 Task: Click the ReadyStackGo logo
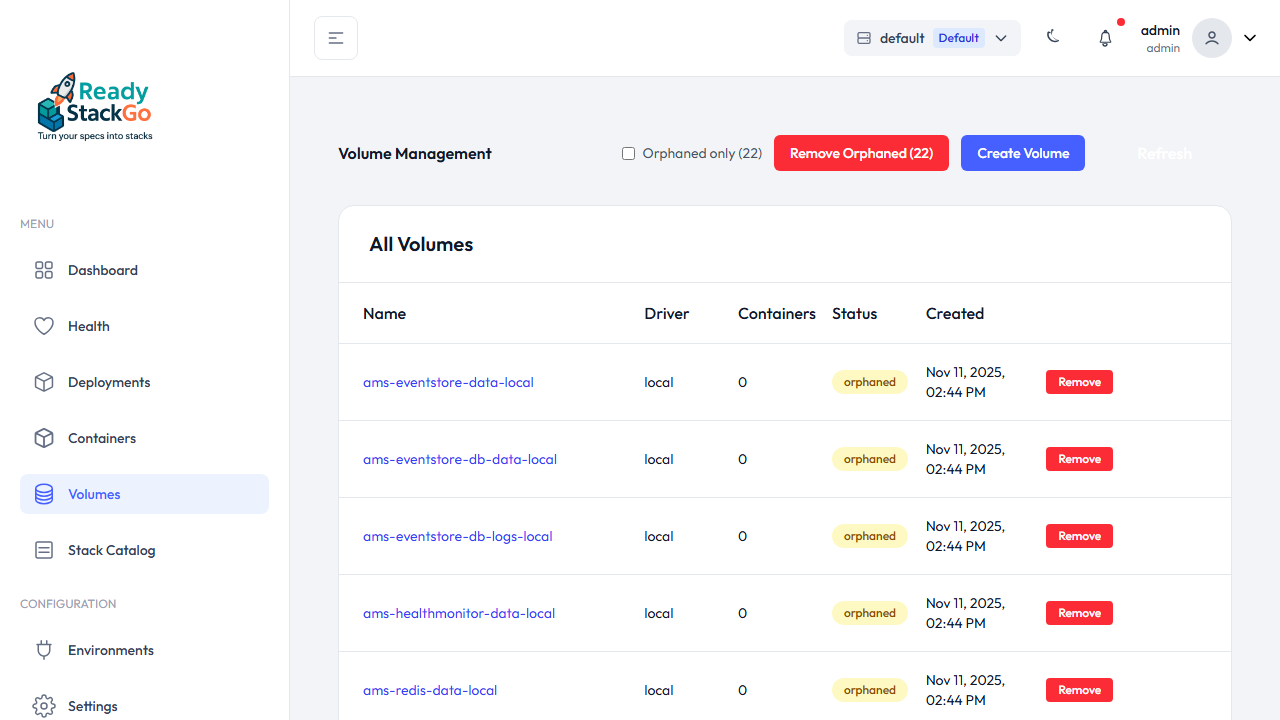(94, 105)
